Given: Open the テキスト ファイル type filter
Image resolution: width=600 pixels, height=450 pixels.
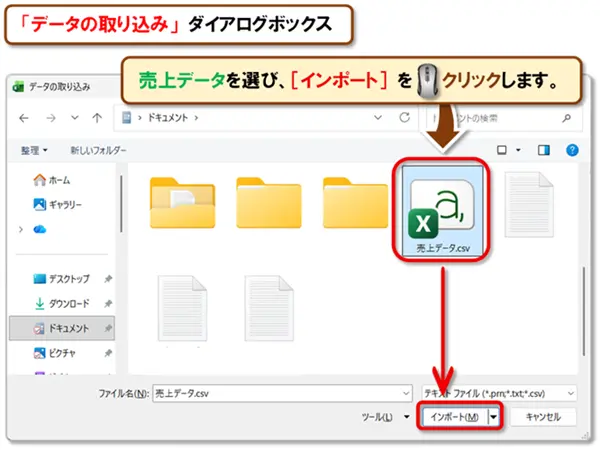Looking at the screenshot, I should (499, 393).
